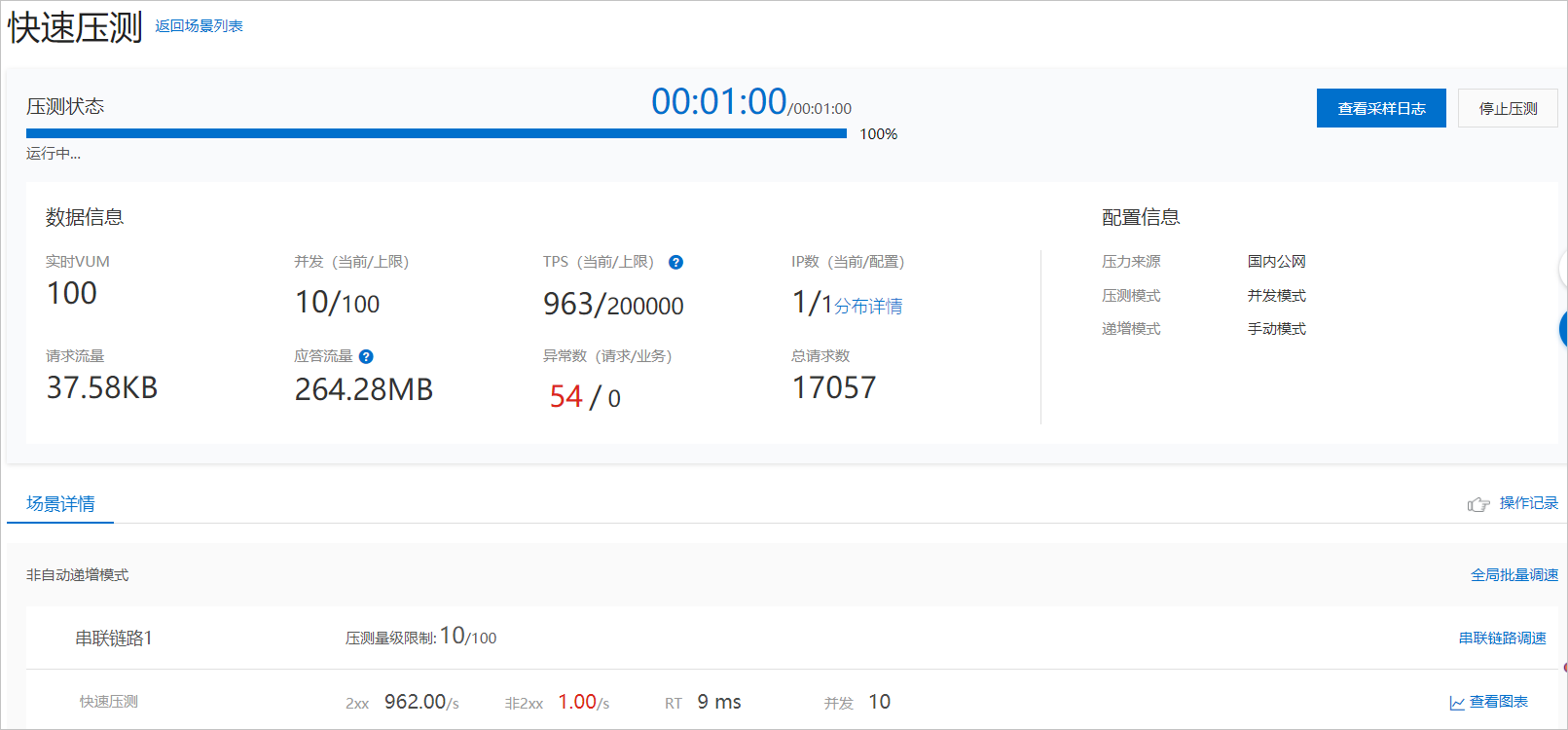This screenshot has height=730, width=1568.
Task: Click the 应答流量 value 264.28MB
Action: [x=364, y=389]
